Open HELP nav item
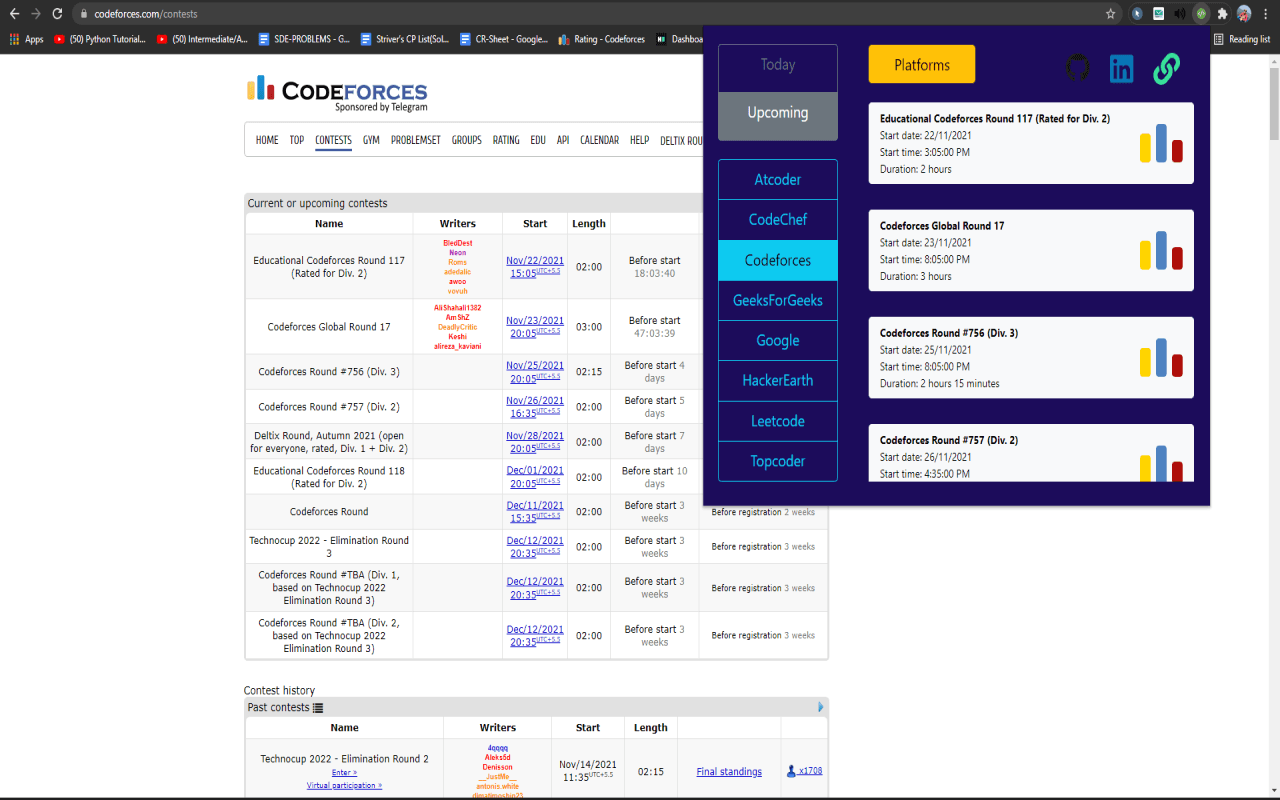 tap(640, 140)
